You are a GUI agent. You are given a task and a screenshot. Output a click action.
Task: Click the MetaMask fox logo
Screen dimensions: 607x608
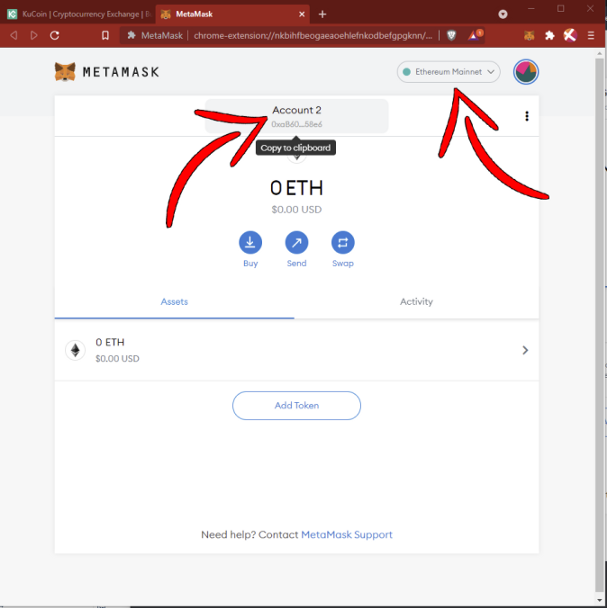[x=65, y=72]
